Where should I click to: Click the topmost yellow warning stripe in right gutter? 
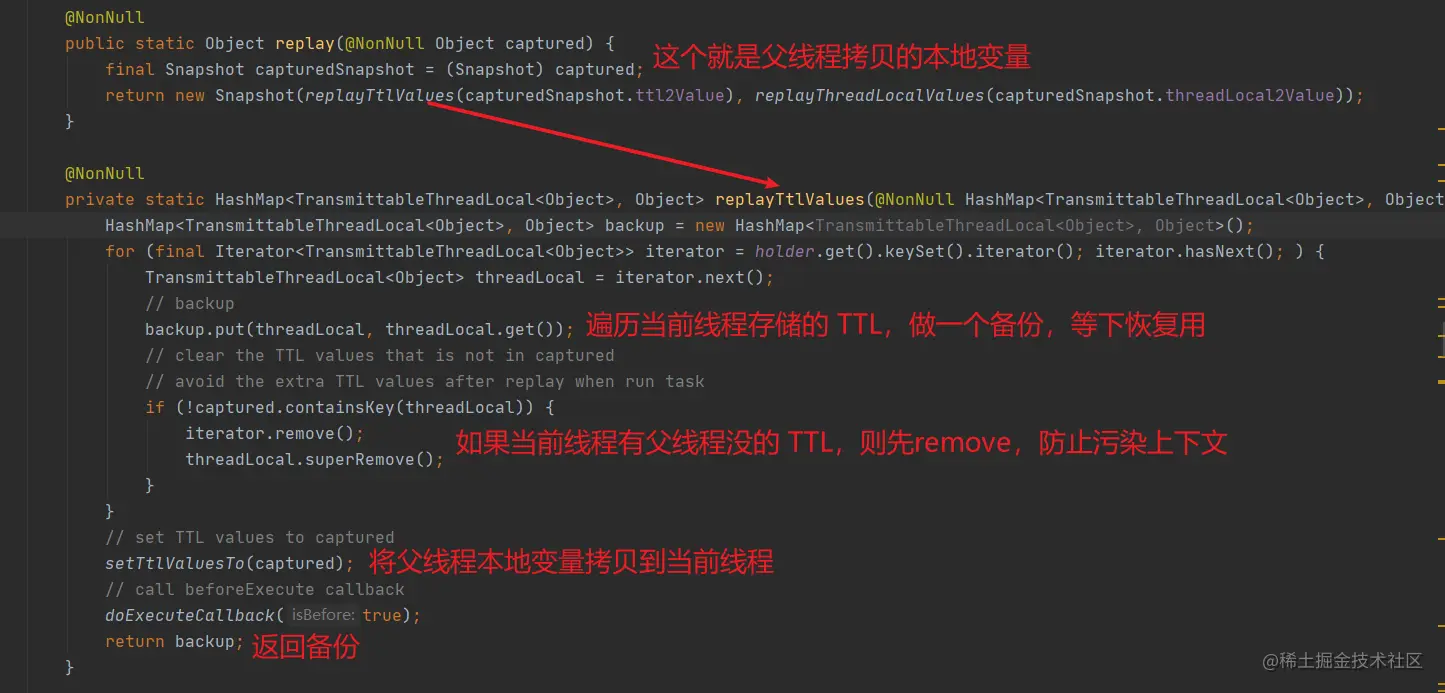[x=1440, y=129]
